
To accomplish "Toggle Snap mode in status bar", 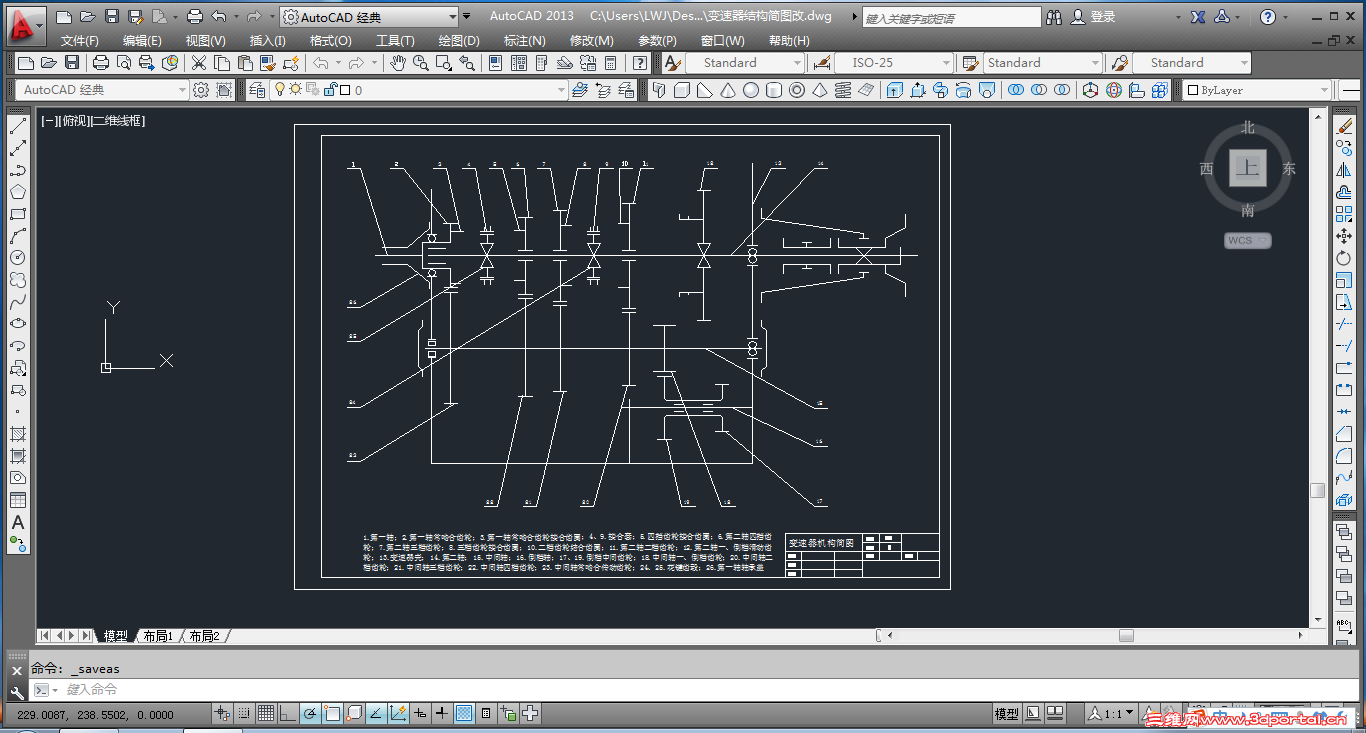I will tap(245, 713).
